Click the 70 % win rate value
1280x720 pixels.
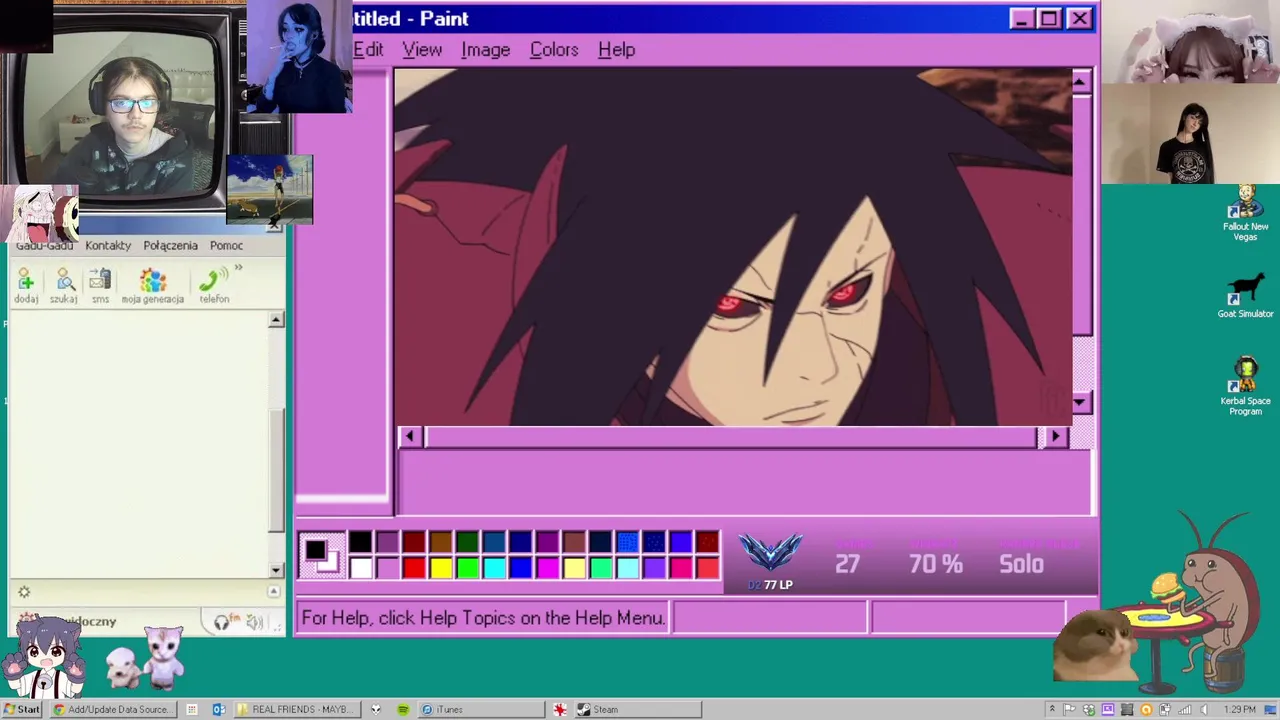click(x=936, y=564)
